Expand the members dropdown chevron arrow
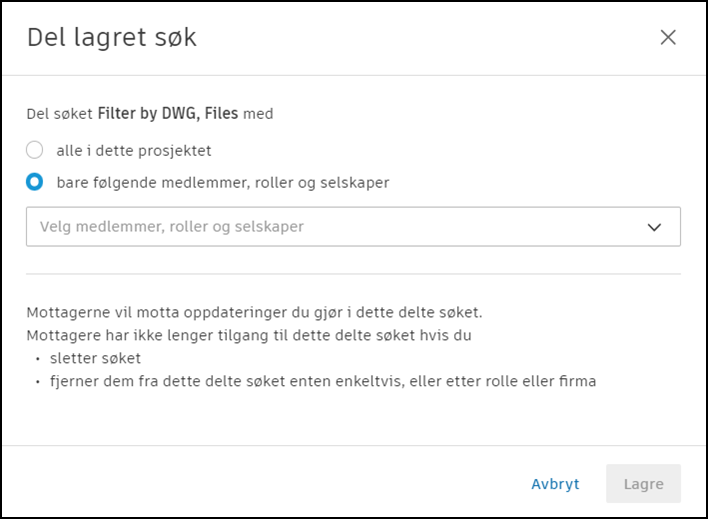708x519 pixels. point(655,227)
